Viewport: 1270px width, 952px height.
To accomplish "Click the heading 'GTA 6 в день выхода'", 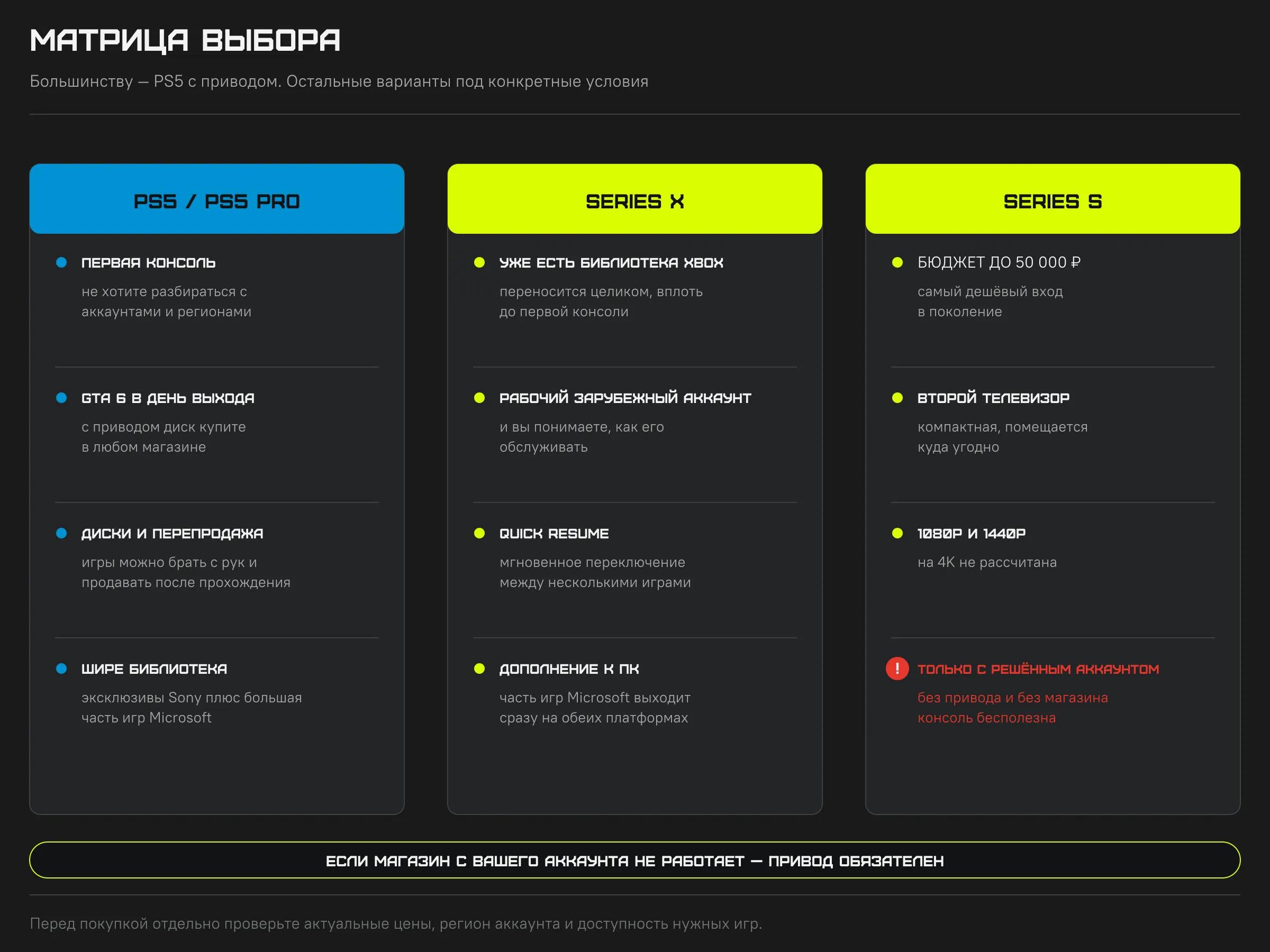I will [168, 398].
